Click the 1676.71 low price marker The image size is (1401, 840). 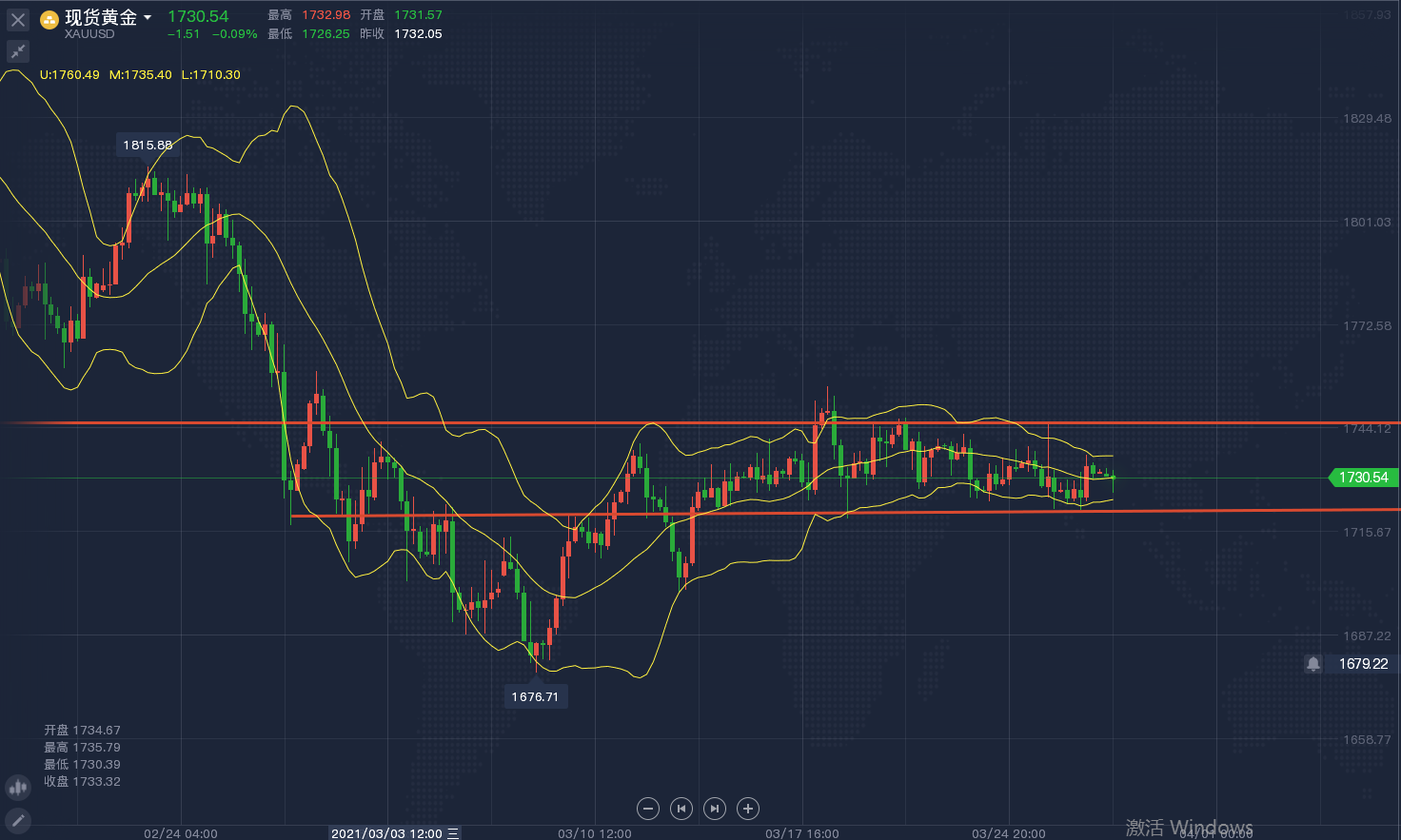click(535, 696)
